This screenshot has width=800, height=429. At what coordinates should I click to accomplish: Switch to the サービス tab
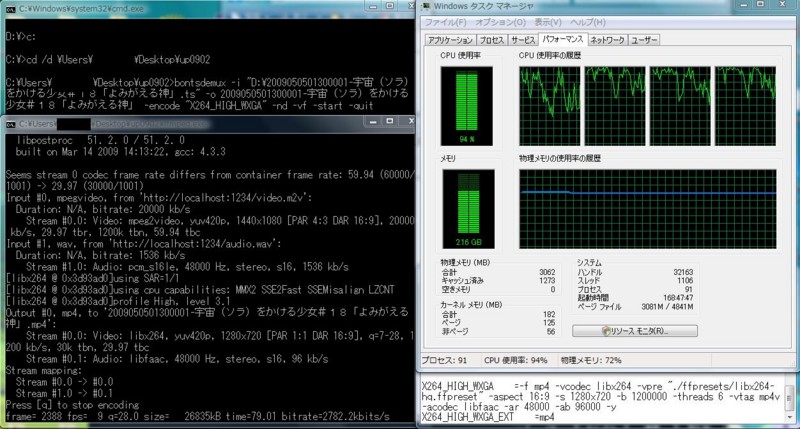pyautogui.click(x=523, y=40)
